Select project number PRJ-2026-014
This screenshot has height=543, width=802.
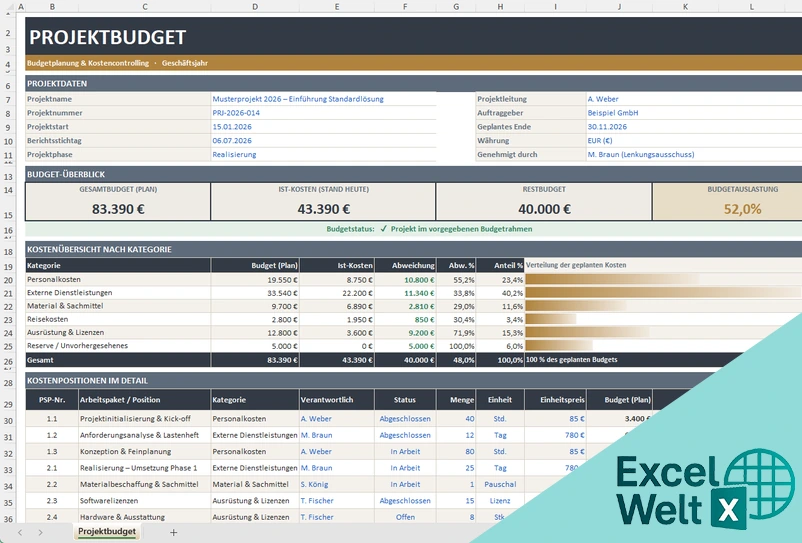pos(323,113)
